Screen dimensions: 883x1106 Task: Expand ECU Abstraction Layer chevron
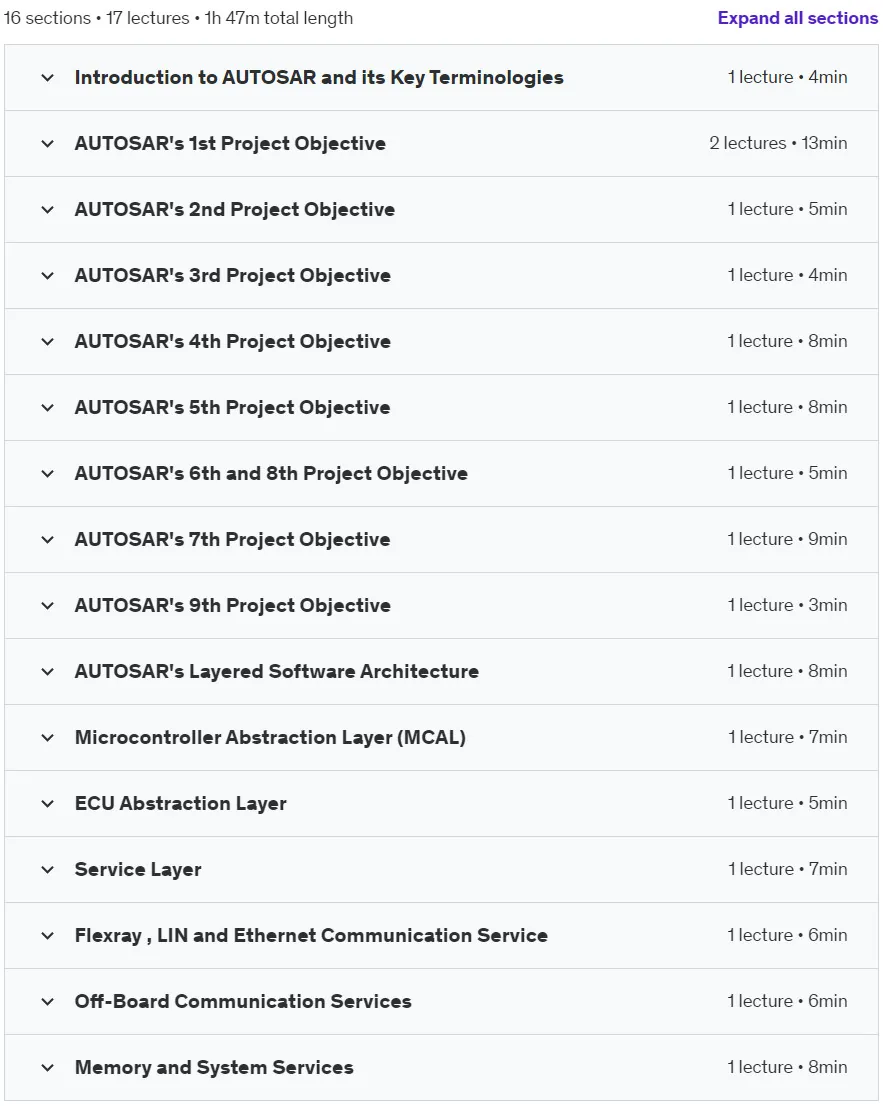pos(47,804)
